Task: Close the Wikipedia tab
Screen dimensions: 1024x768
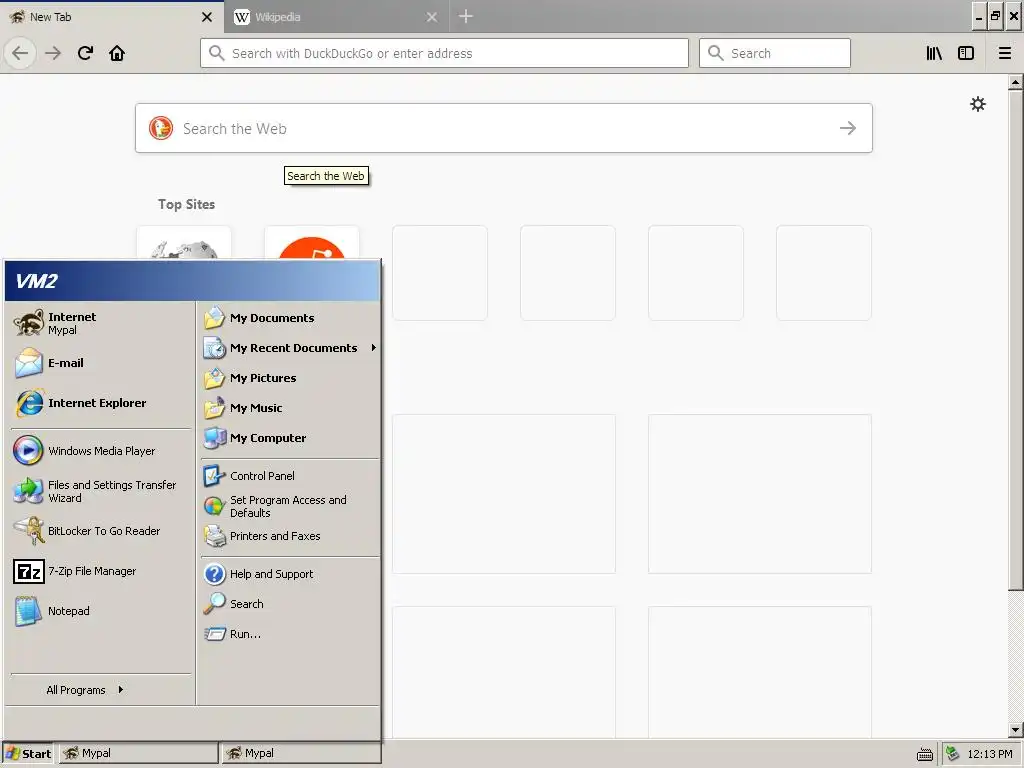Action: pos(432,17)
